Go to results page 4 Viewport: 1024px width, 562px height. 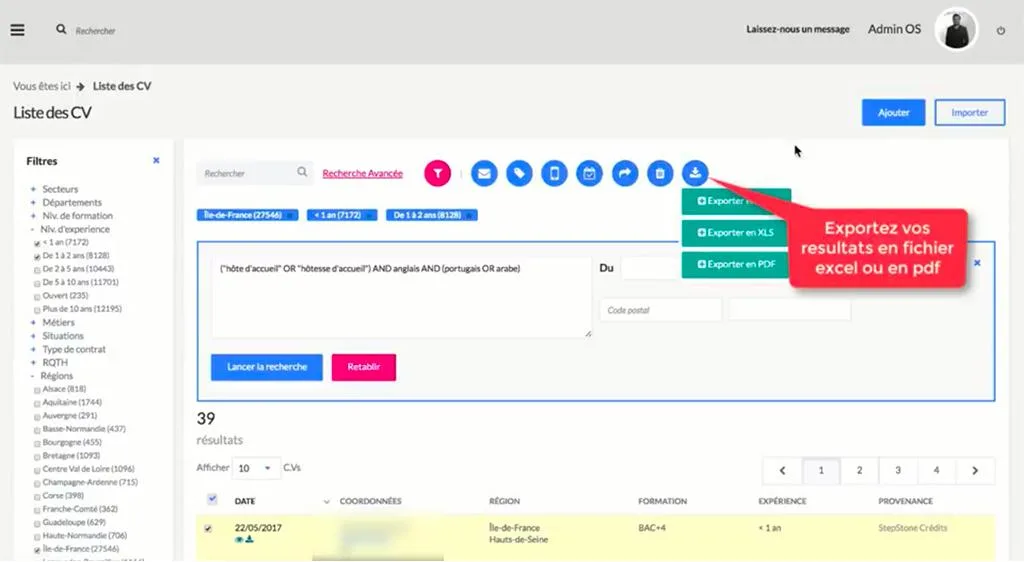pos(936,471)
